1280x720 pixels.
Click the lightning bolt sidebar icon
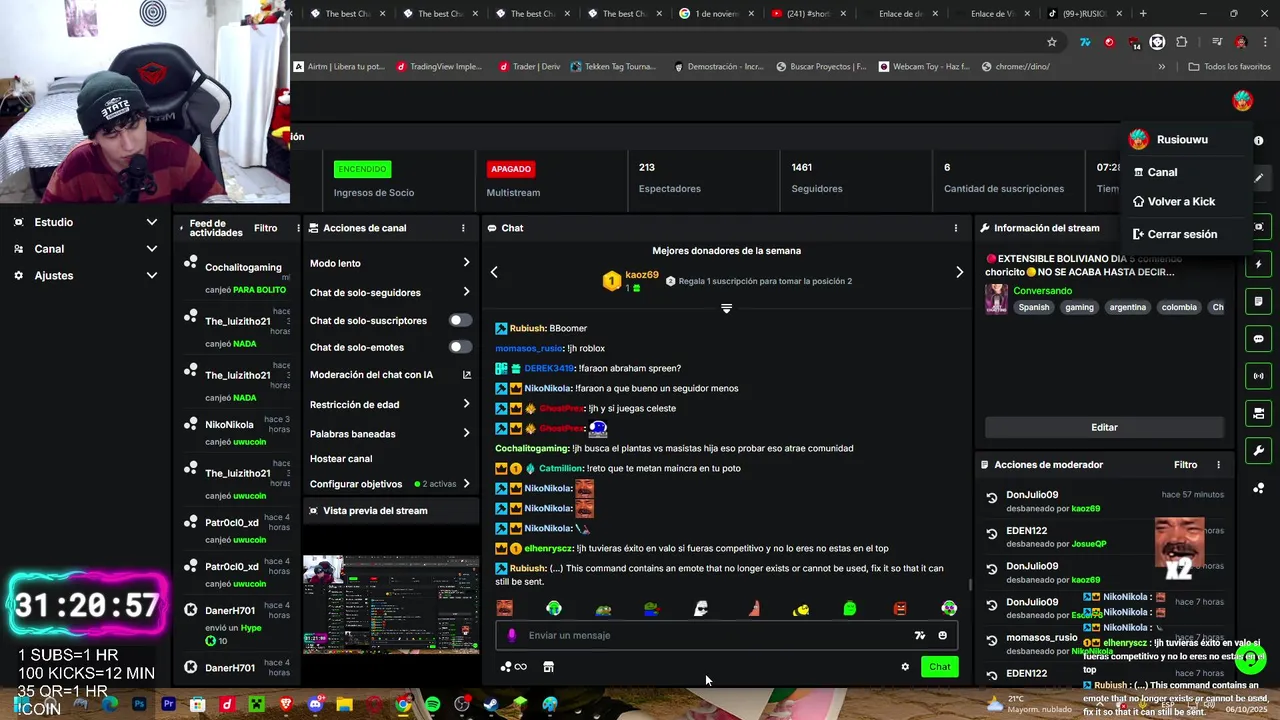pos(1259,265)
